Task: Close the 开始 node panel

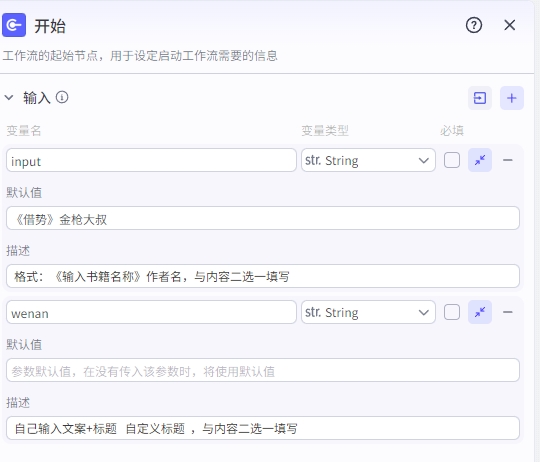Action: [x=510, y=25]
